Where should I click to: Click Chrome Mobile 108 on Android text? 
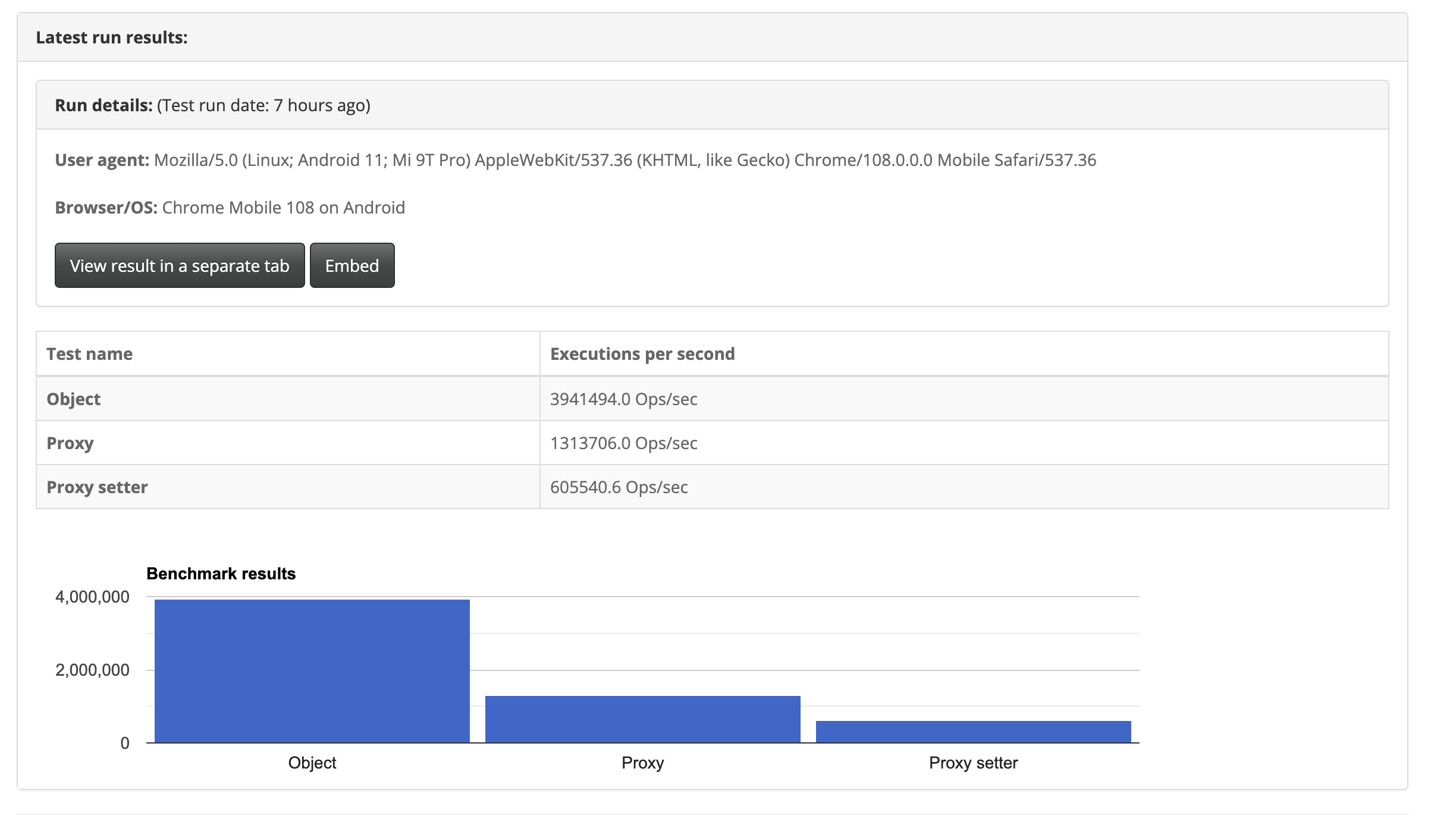click(x=283, y=208)
